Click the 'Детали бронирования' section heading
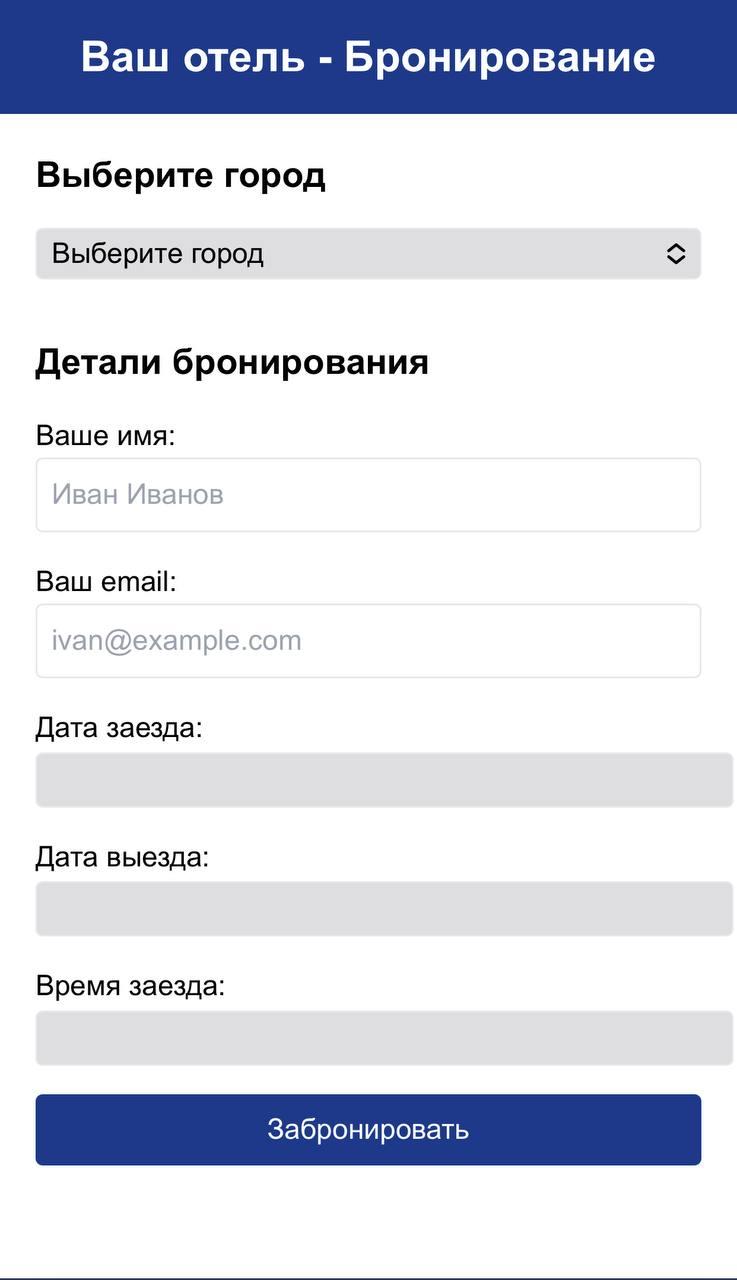 tap(232, 362)
